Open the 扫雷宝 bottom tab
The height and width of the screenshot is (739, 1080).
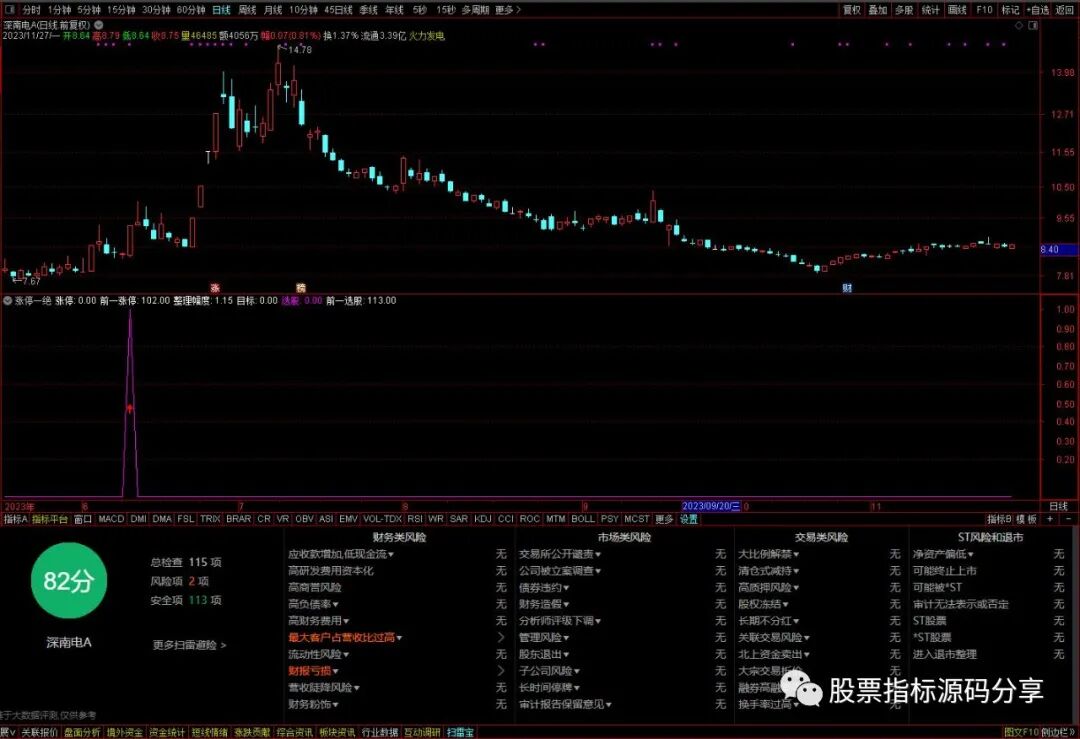pyautogui.click(x=460, y=732)
